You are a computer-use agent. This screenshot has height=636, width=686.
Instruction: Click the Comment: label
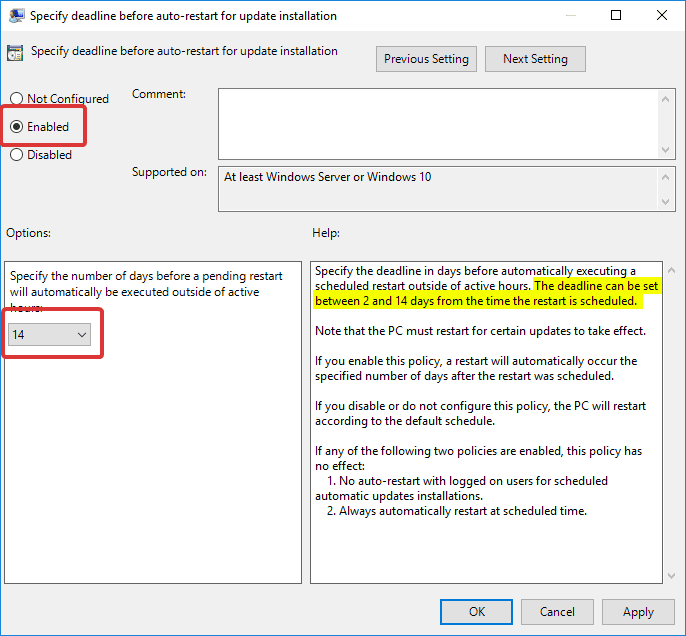[x=159, y=94]
